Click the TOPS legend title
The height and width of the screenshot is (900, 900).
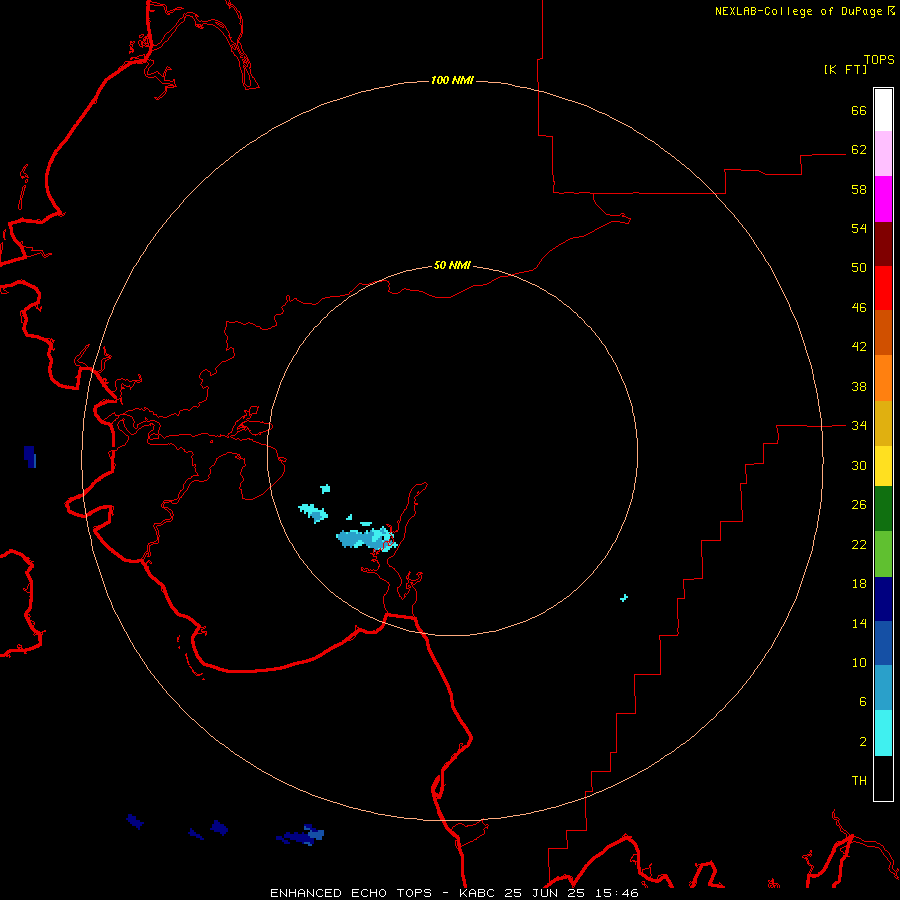pyautogui.click(x=879, y=60)
